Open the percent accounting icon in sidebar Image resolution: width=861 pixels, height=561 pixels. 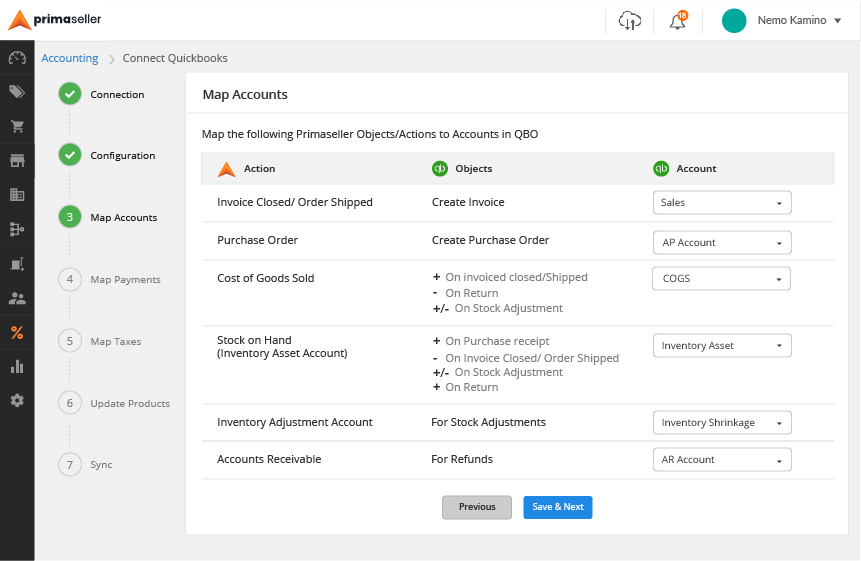point(17,332)
